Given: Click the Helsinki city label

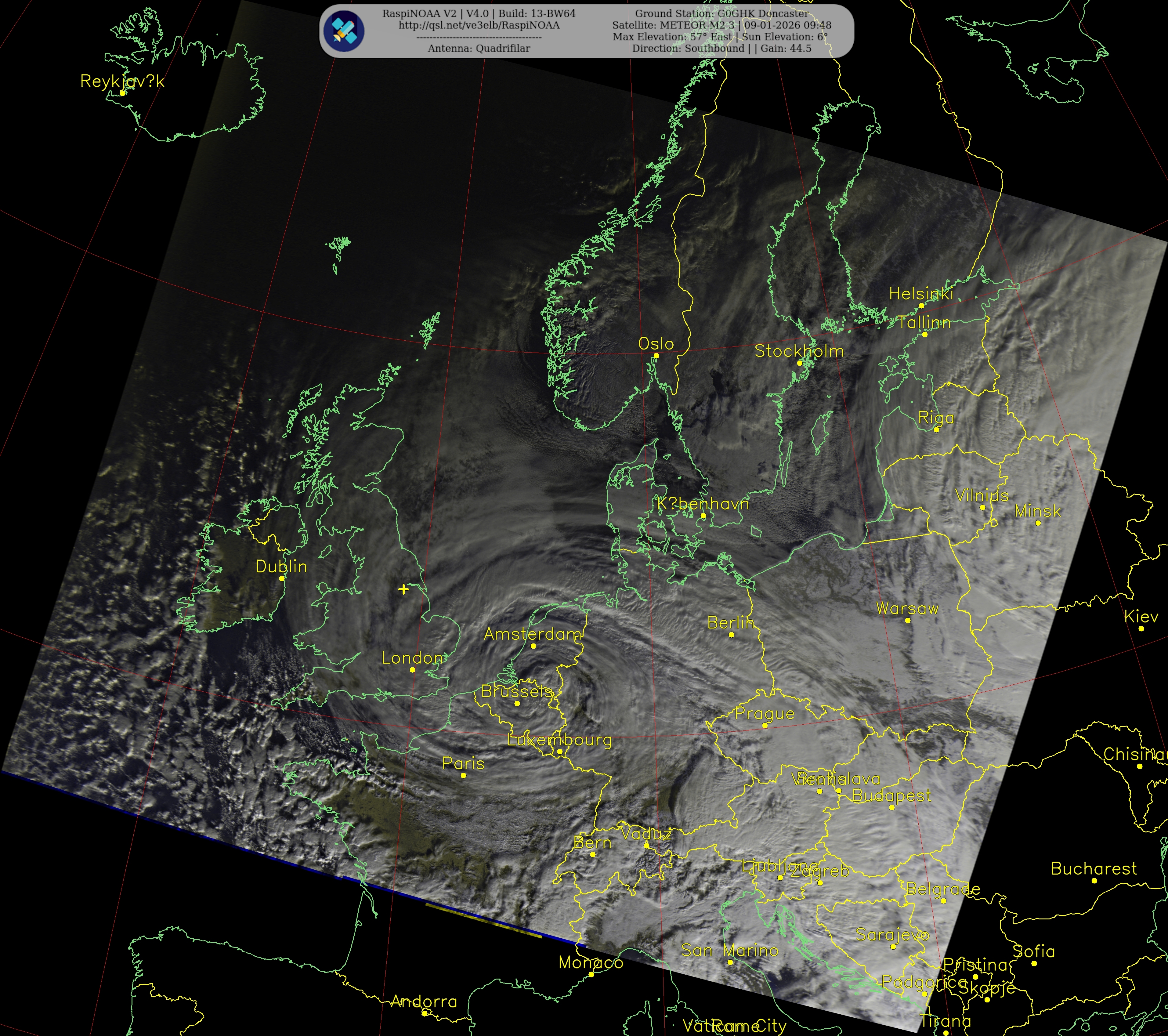Looking at the screenshot, I should tap(920, 294).
